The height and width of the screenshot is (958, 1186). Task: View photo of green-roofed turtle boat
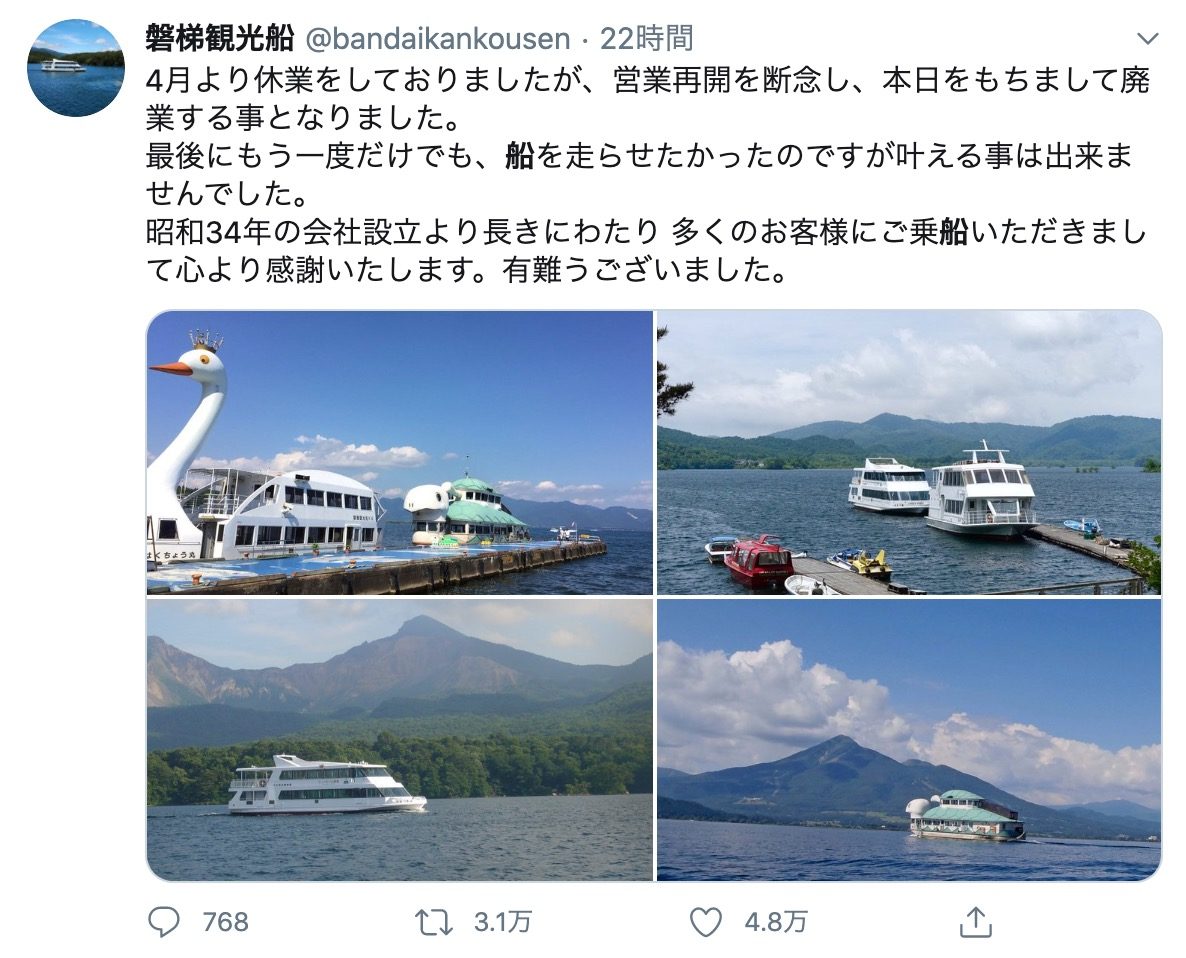click(x=908, y=740)
